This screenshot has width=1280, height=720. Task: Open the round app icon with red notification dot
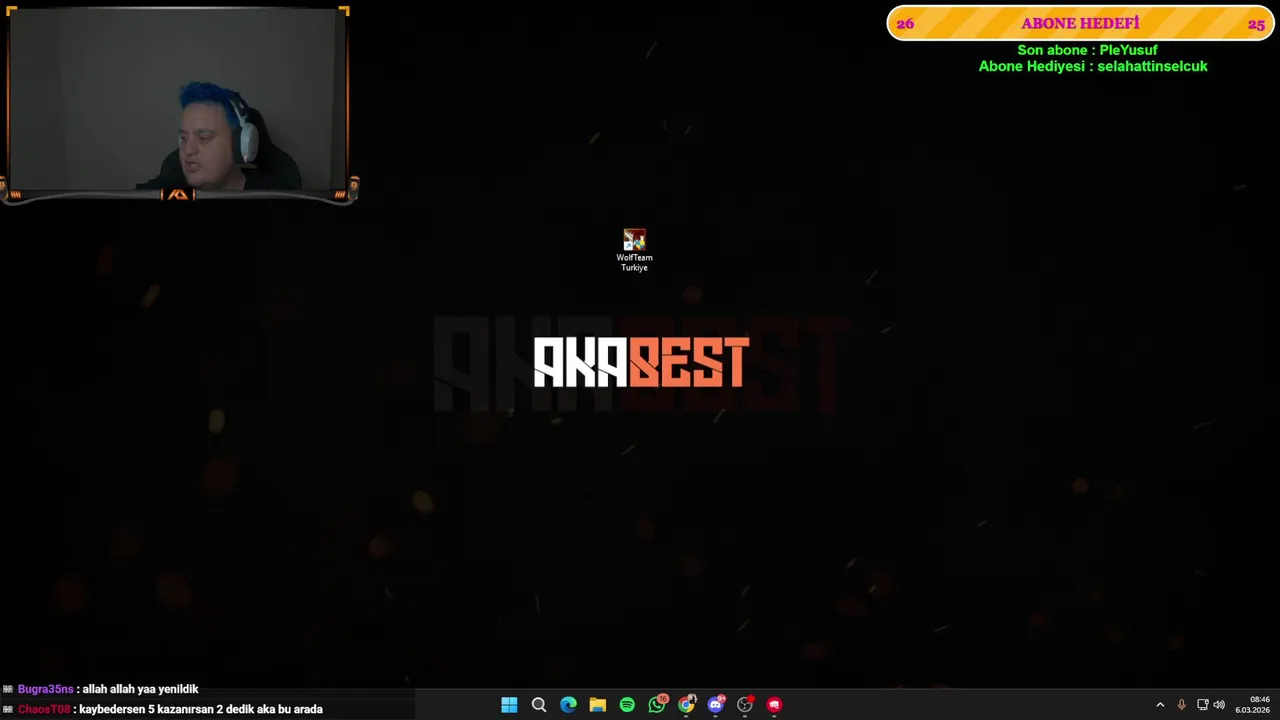745,705
